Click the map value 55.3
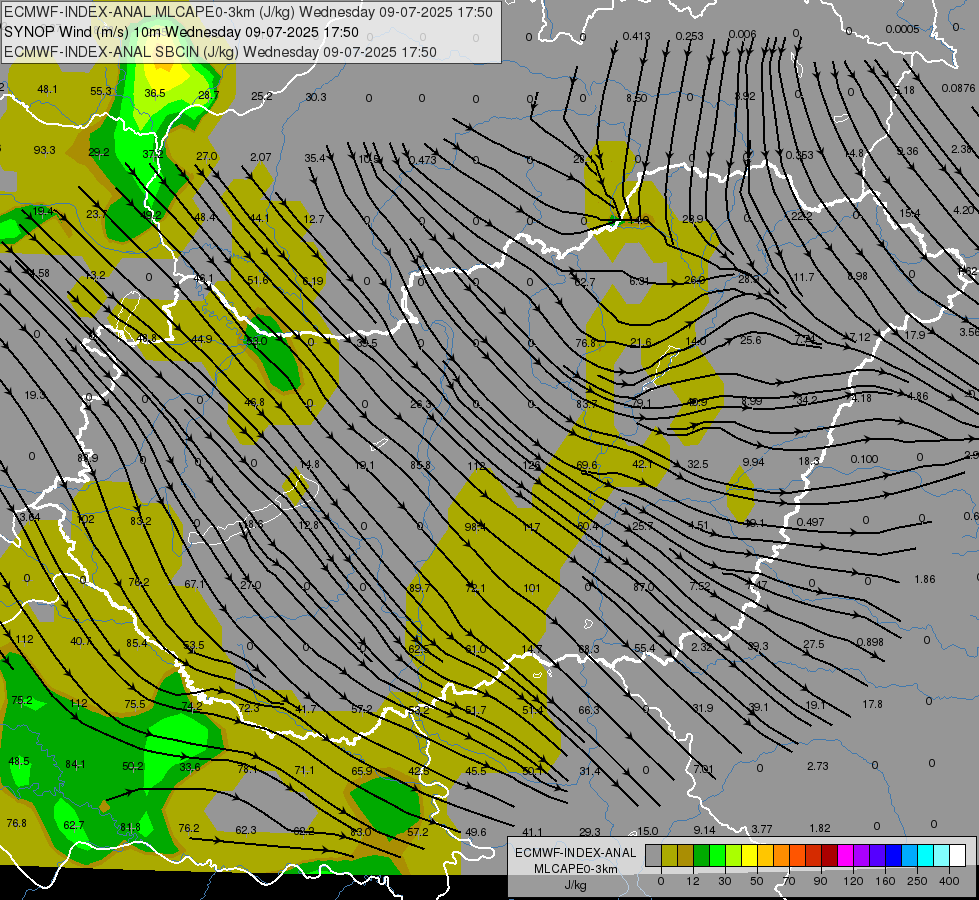979x900 pixels. tap(101, 91)
